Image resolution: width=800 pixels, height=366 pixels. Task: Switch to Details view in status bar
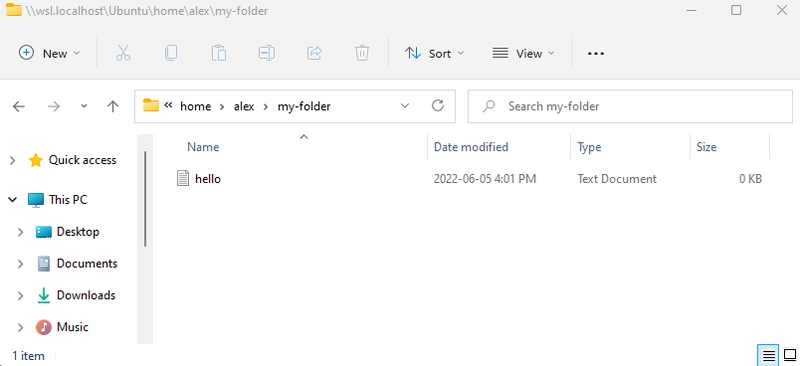(x=769, y=355)
